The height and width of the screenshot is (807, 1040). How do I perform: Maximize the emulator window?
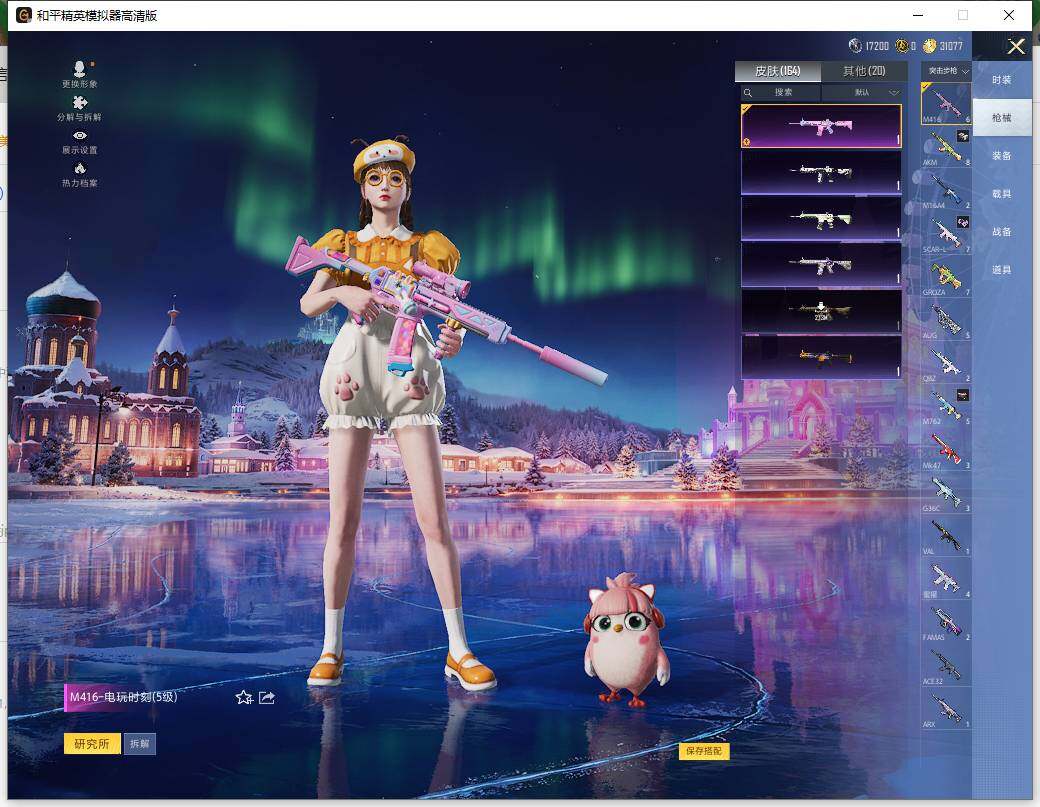coord(962,15)
